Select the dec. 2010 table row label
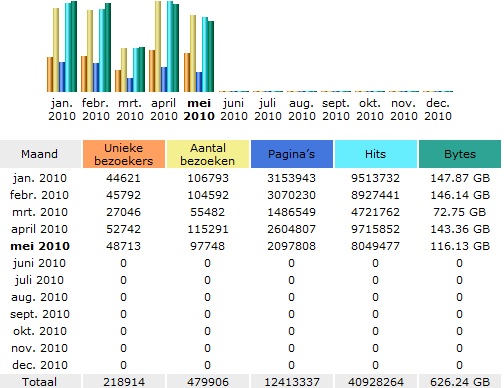Viewport: 504px width, 388px height. (x=40, y=365)
